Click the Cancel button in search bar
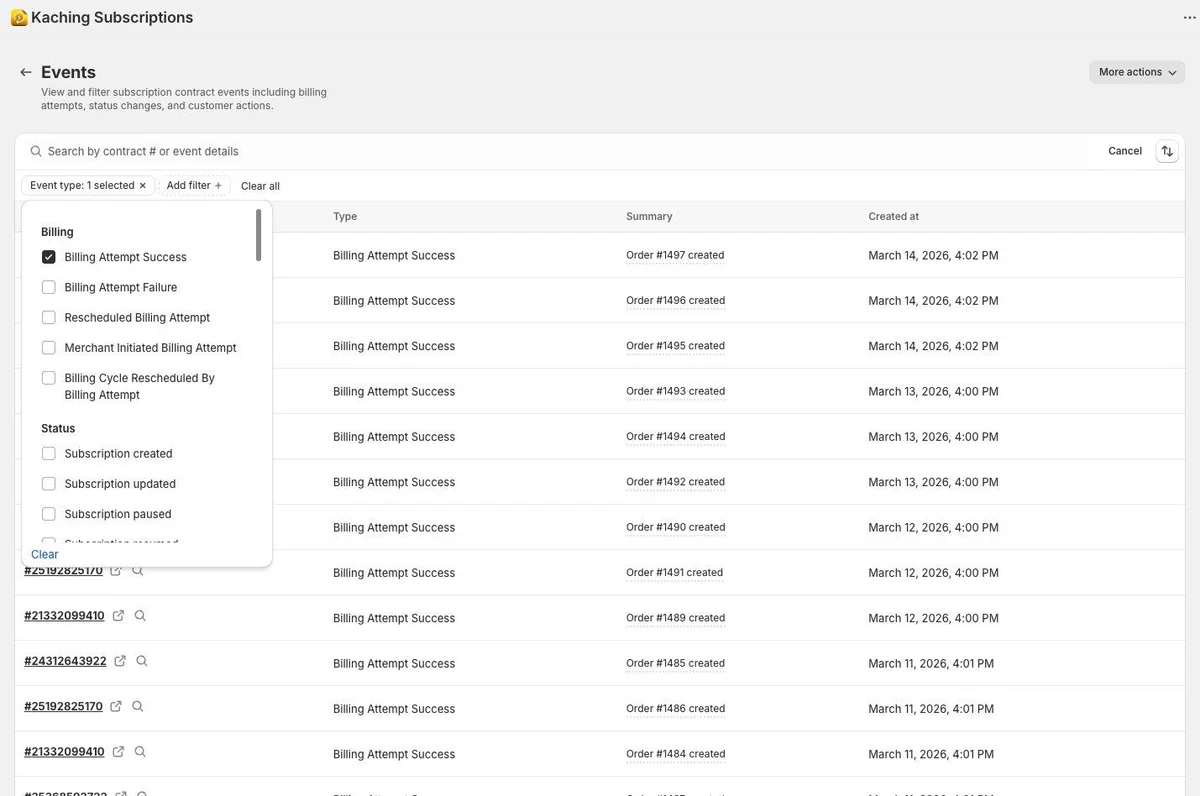 click(1125, 151)
